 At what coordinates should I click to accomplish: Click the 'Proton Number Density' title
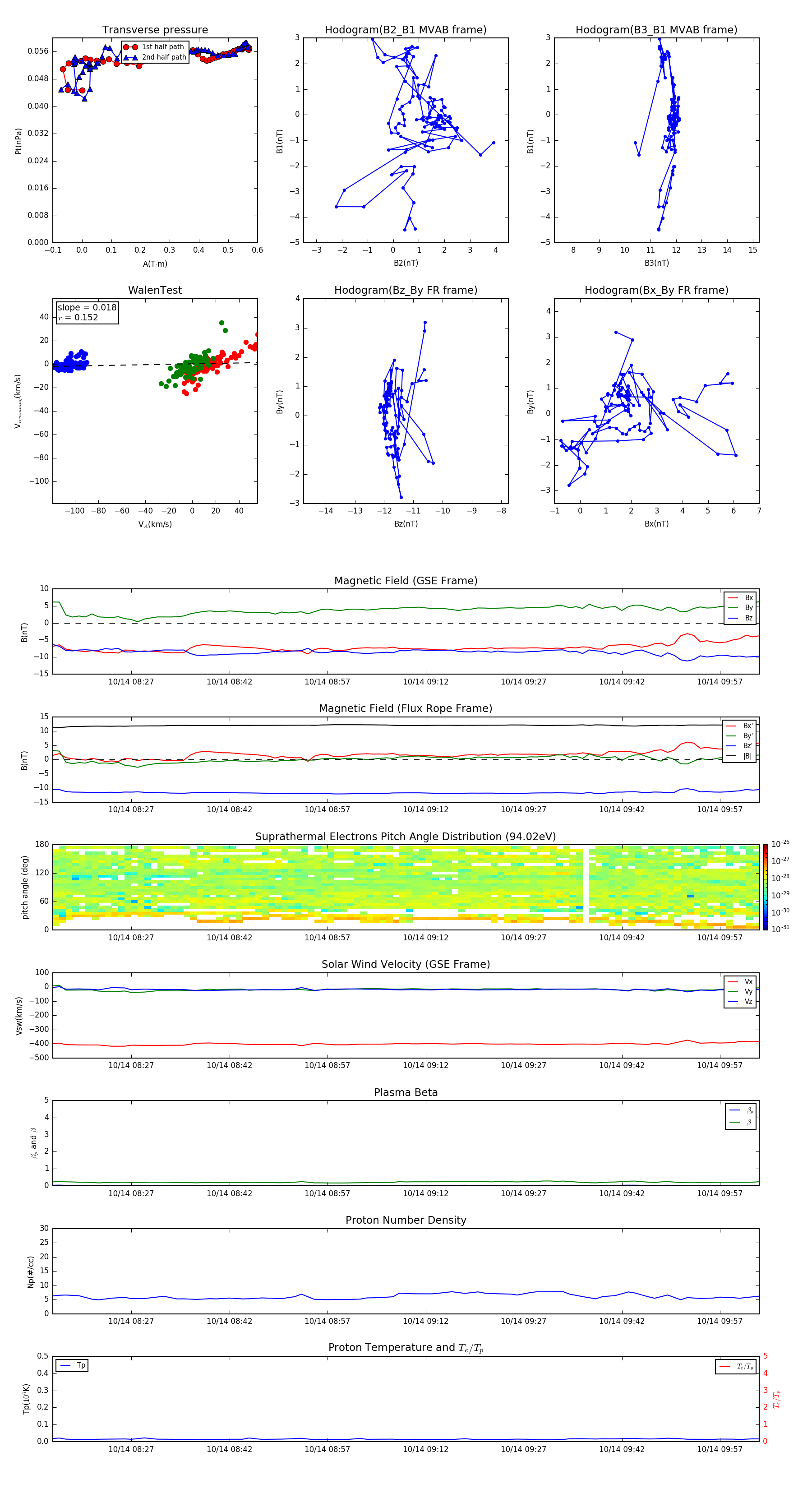(x=406, y=1220)
